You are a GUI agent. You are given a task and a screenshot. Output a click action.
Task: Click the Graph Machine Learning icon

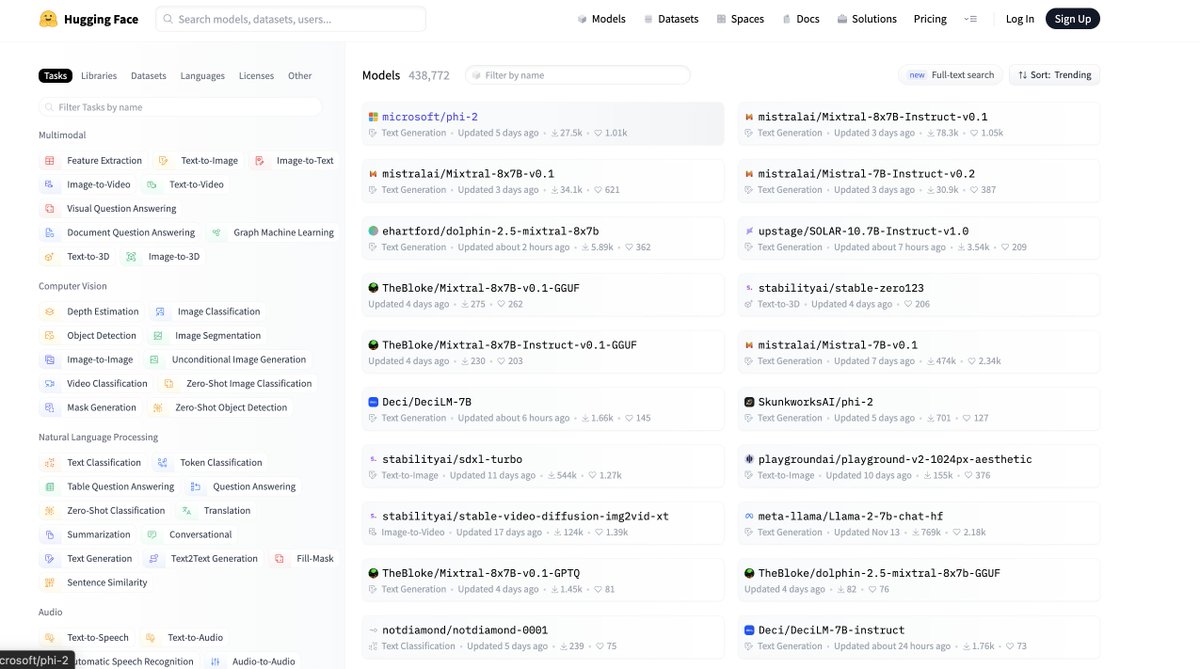(215, 233)
